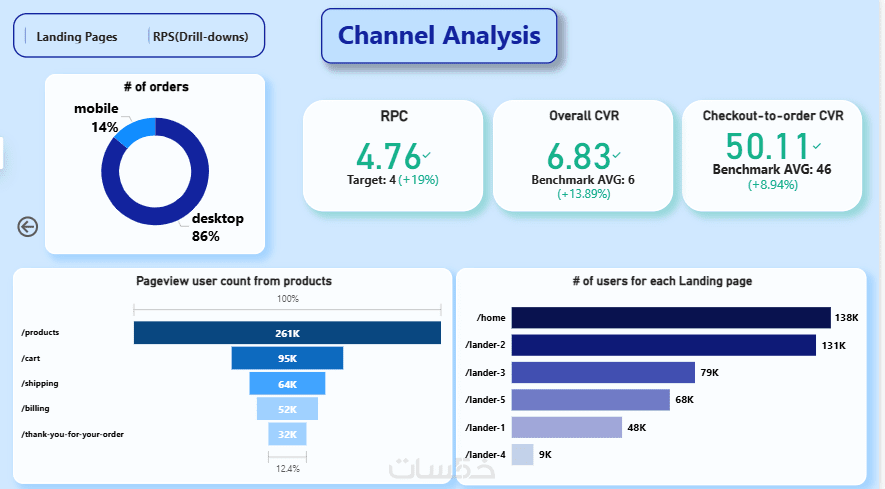Select the /lander-5 bar

tap(591, 400)
